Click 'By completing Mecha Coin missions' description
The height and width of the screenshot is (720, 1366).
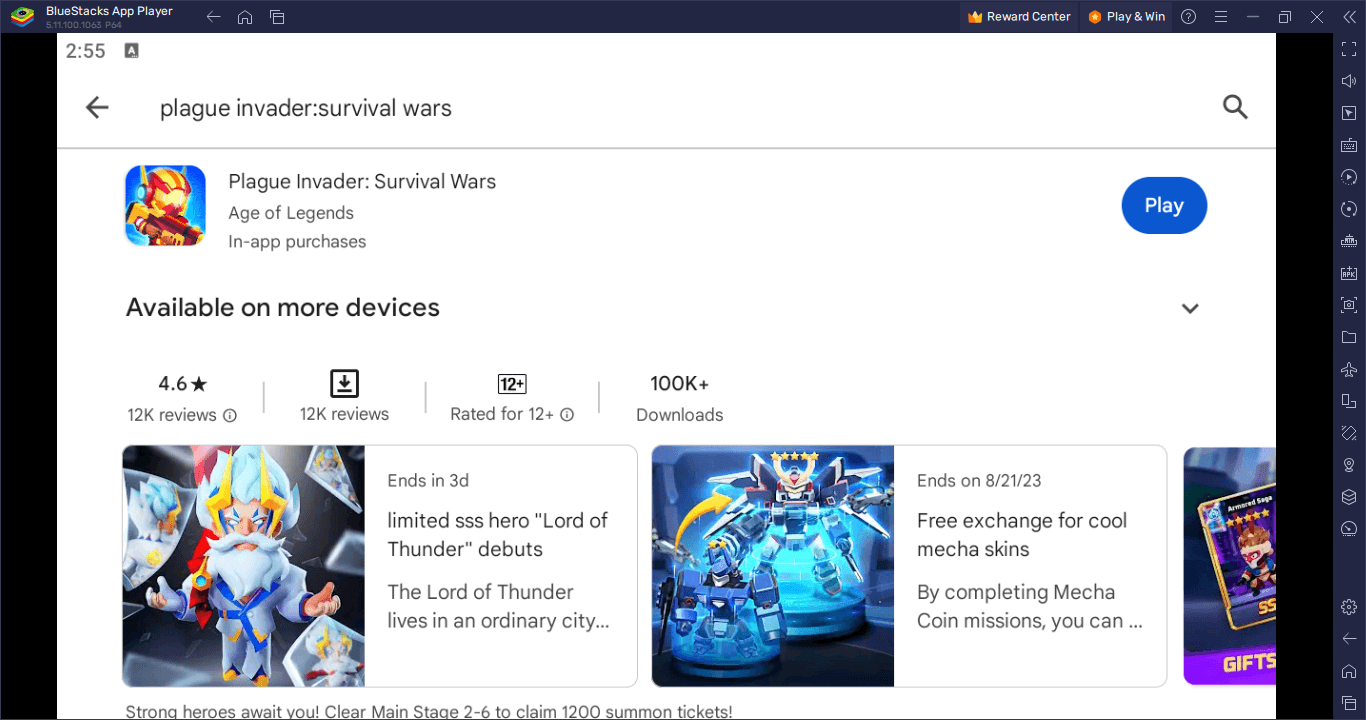click(1030, 606)
